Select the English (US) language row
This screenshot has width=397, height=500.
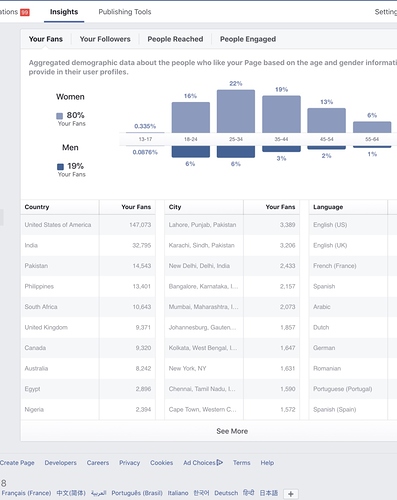353,225
